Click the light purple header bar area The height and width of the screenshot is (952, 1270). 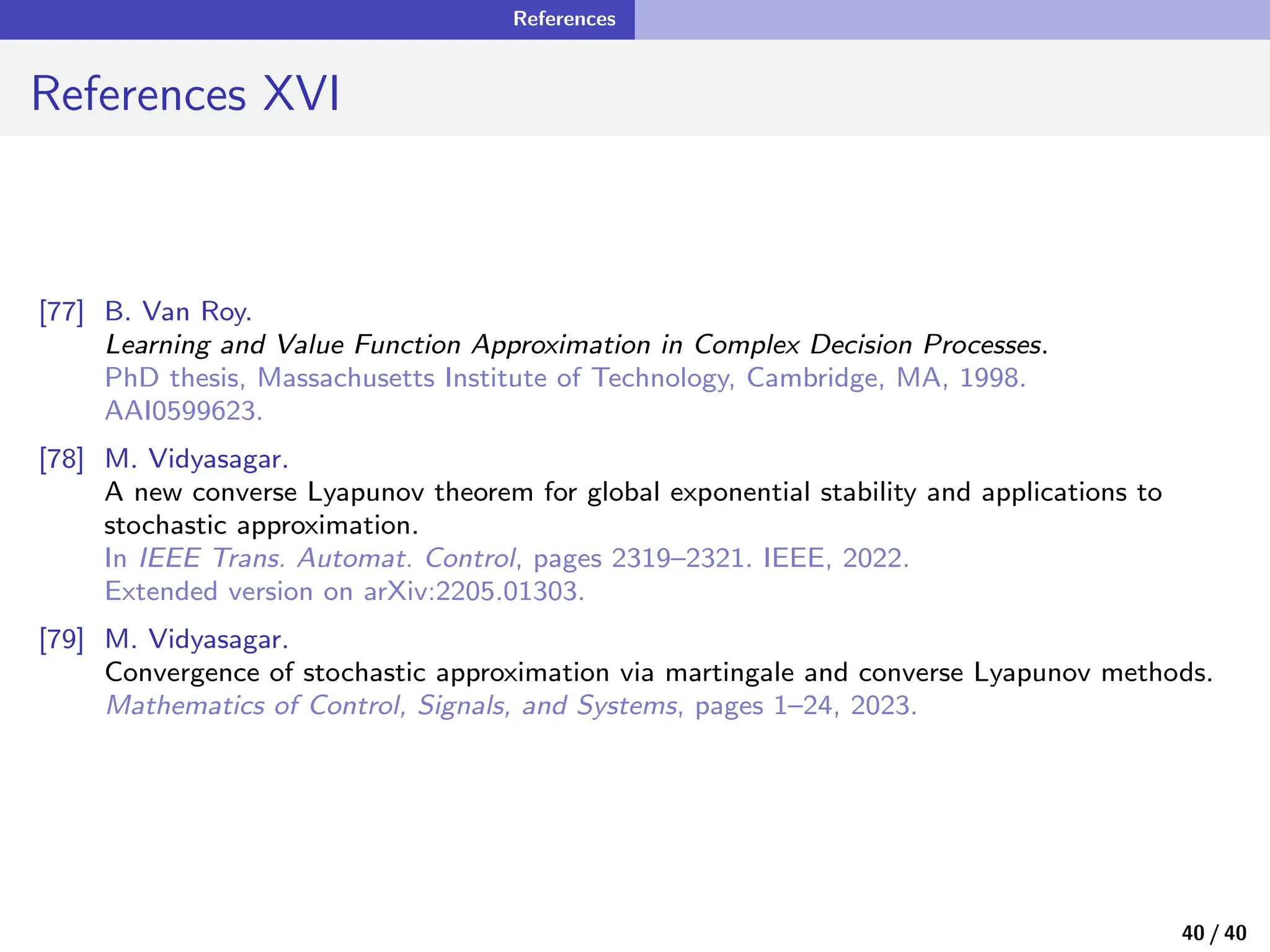952,20
